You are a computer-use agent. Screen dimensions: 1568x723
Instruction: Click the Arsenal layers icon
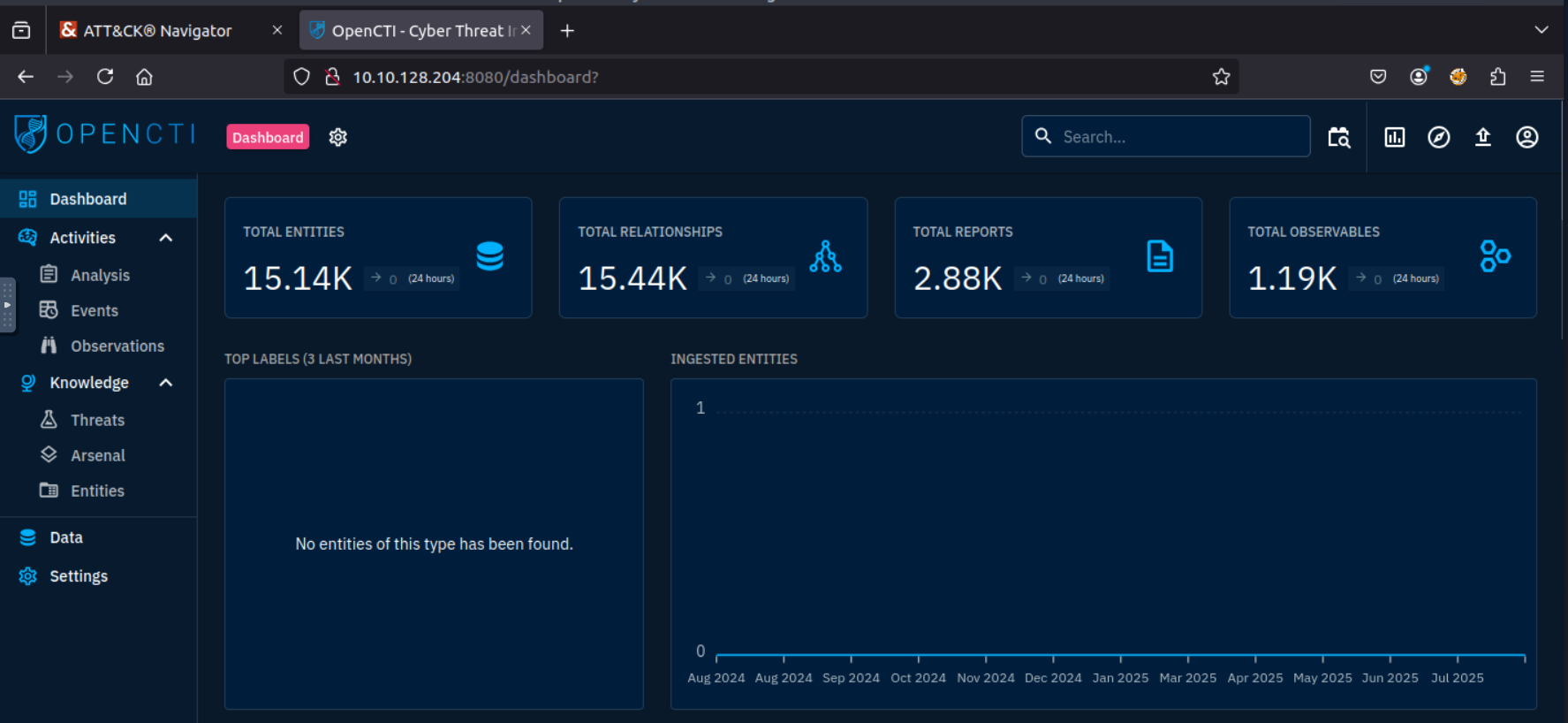tap(49, 455)
